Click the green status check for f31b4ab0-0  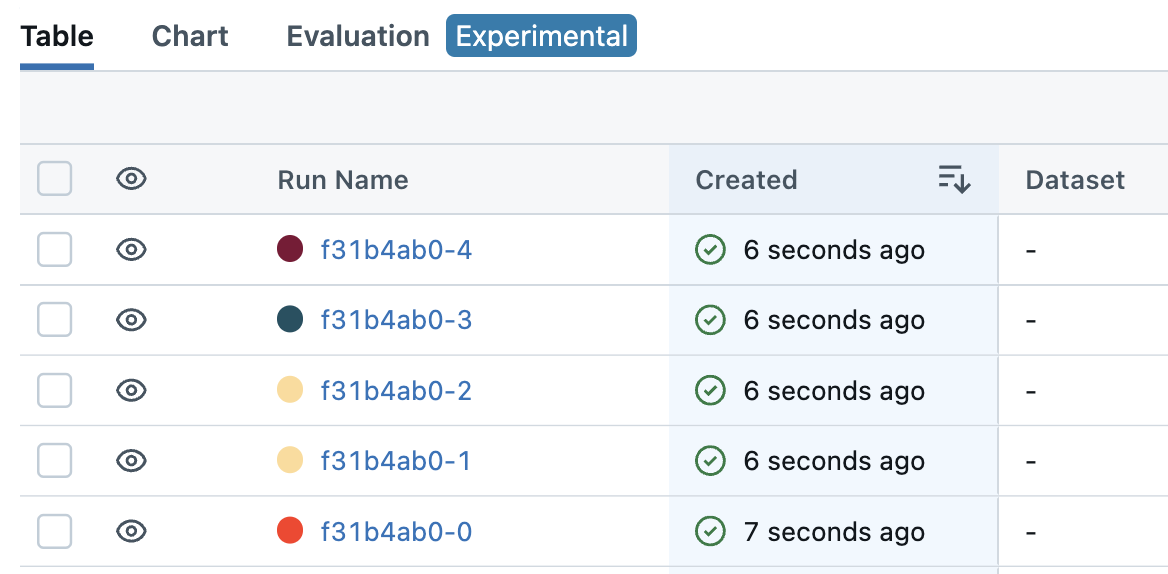[710, 532]
